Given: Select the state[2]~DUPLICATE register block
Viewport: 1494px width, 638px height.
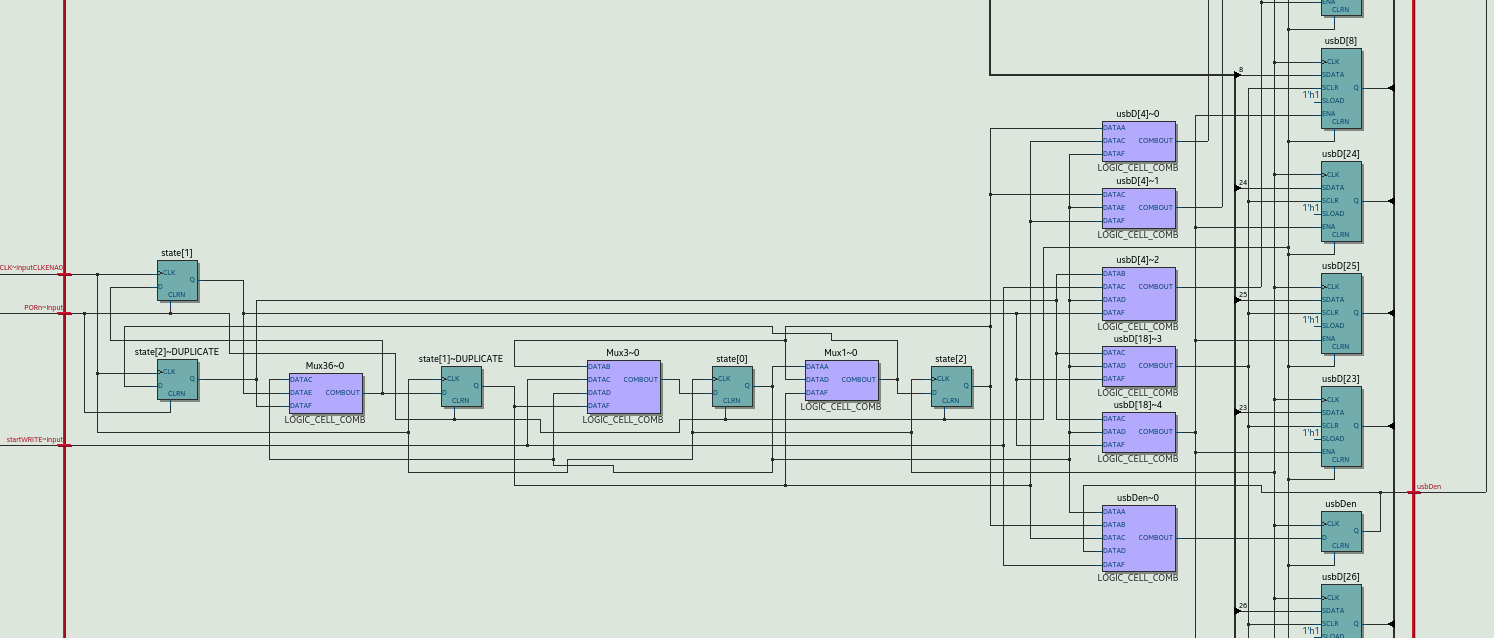Looking at the screenshot, I should 177,380.
